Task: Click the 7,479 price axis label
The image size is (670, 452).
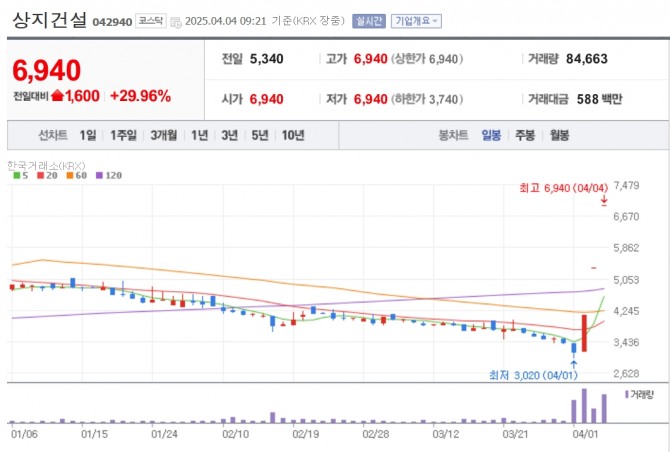Action: coord(626,185)
